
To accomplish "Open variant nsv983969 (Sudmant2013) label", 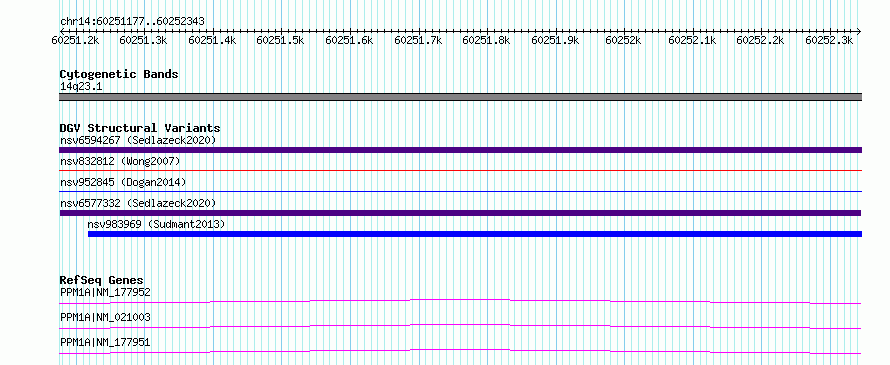I will click(156, 224).
